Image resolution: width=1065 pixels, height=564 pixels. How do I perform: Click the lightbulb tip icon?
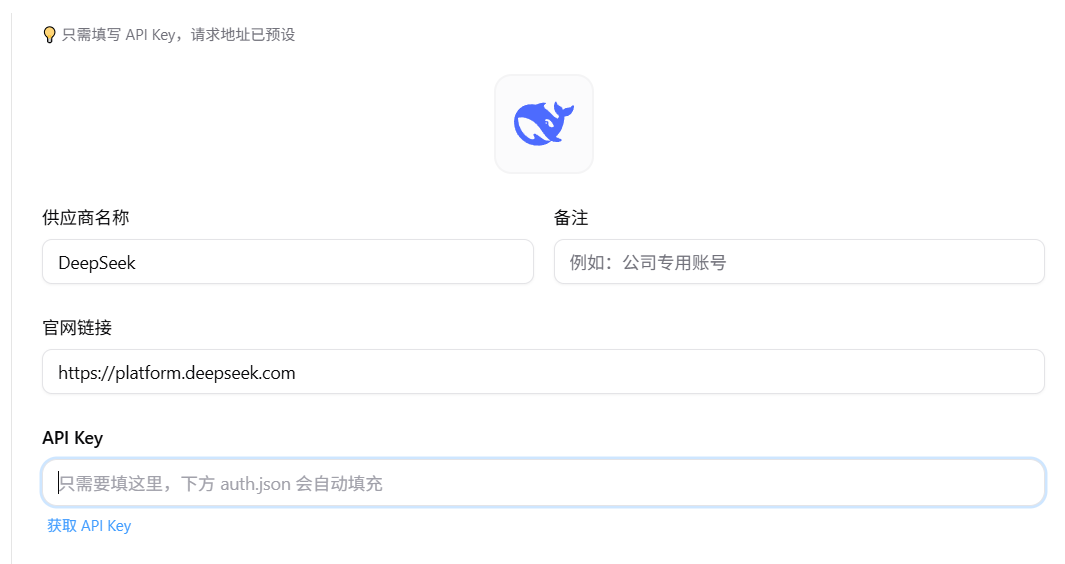(49, 35)
